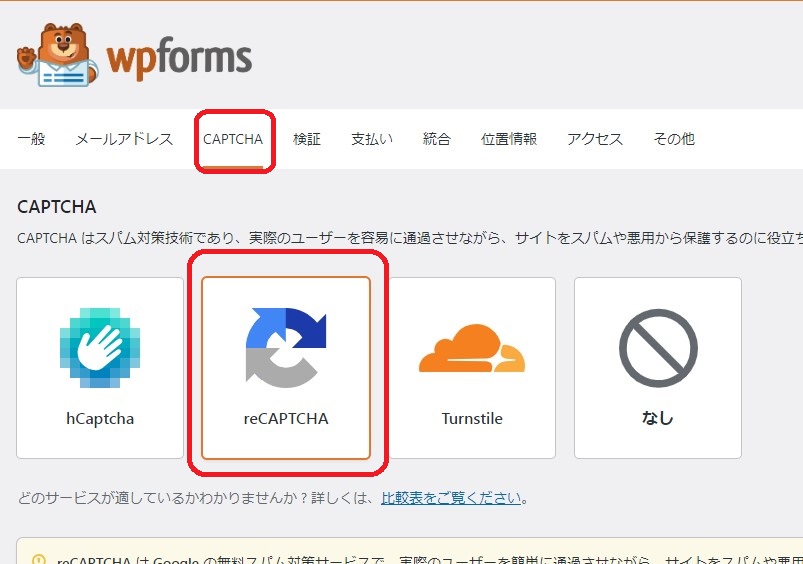803x564 pixels.
Task: Open the 比較表をご覧ください link
Action: point(451,497)
